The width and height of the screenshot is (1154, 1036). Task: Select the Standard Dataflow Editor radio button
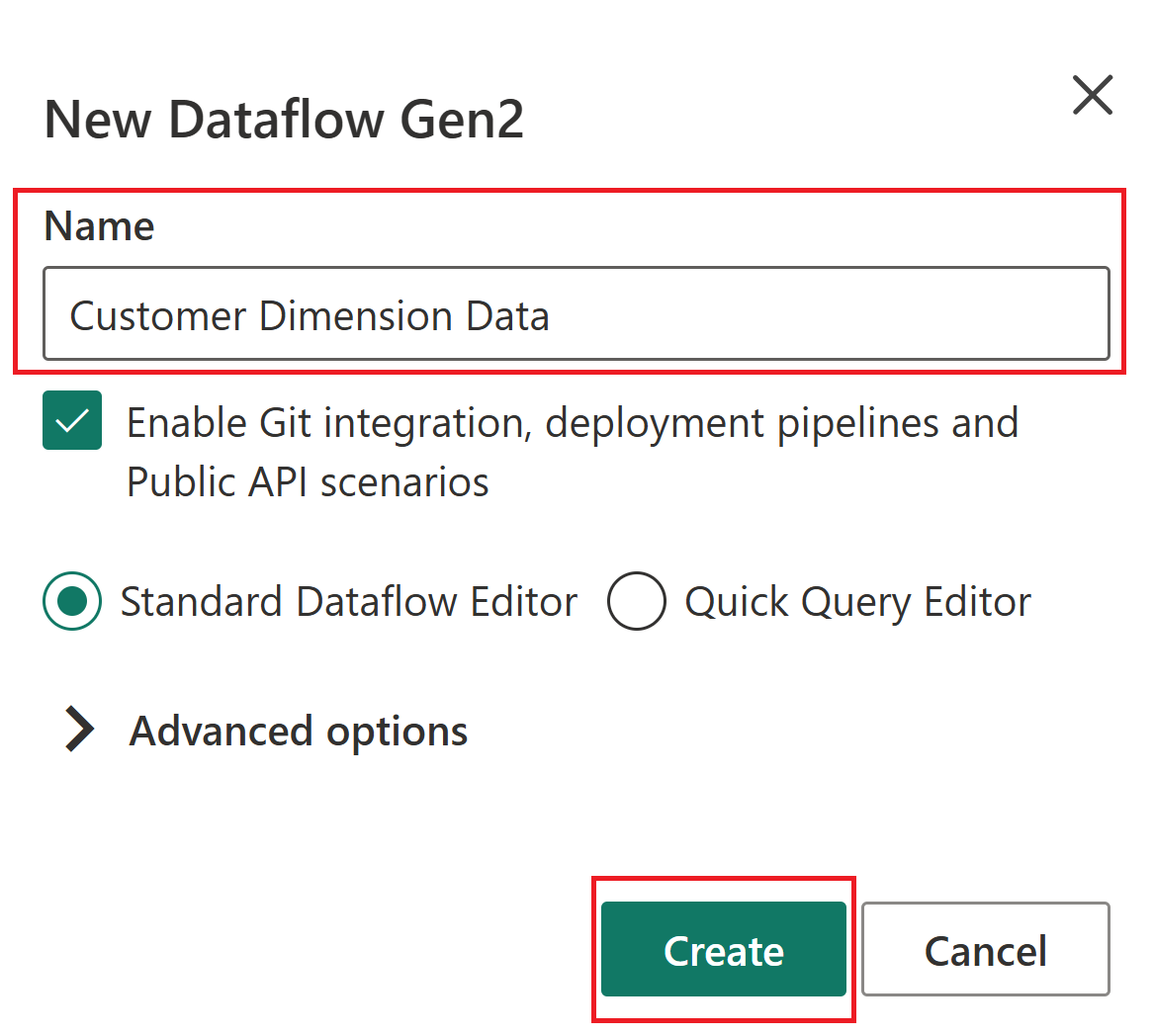pos(72,602)
